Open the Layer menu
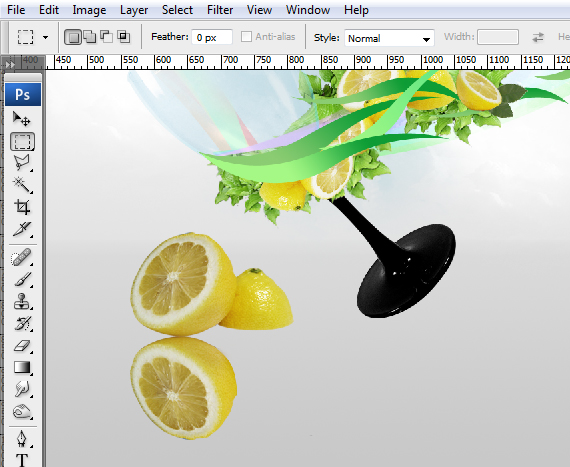Screen dimensions: 570x467 pyautogui.click(x=134, y=10)
